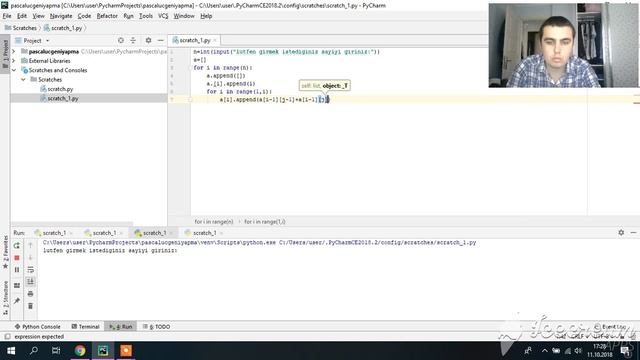Click the down arrow in the Run console toolbar
Screen dimensions: 640x360
pyautogui.click(x=30, y=258)
